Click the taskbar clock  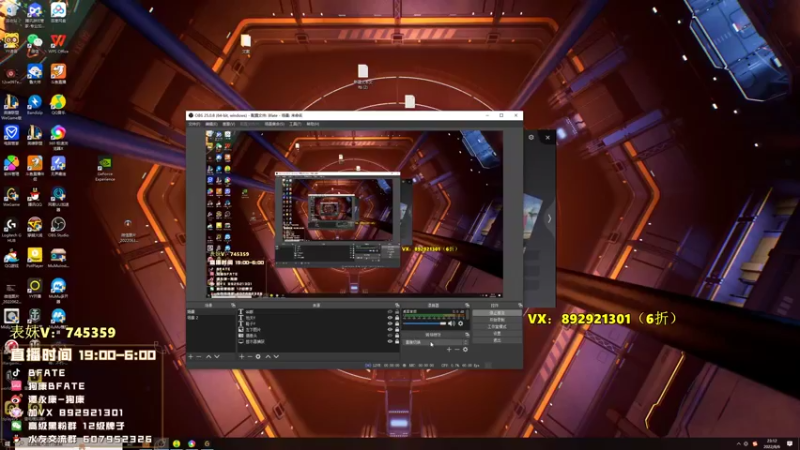coord(771,443)
